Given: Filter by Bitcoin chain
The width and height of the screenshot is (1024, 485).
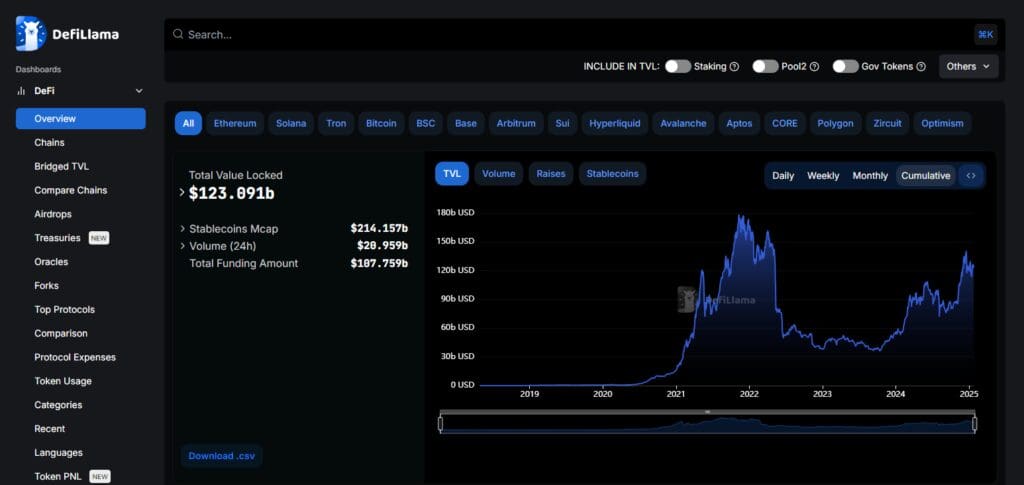Looking at the screenshot, I should pos(381,123).
